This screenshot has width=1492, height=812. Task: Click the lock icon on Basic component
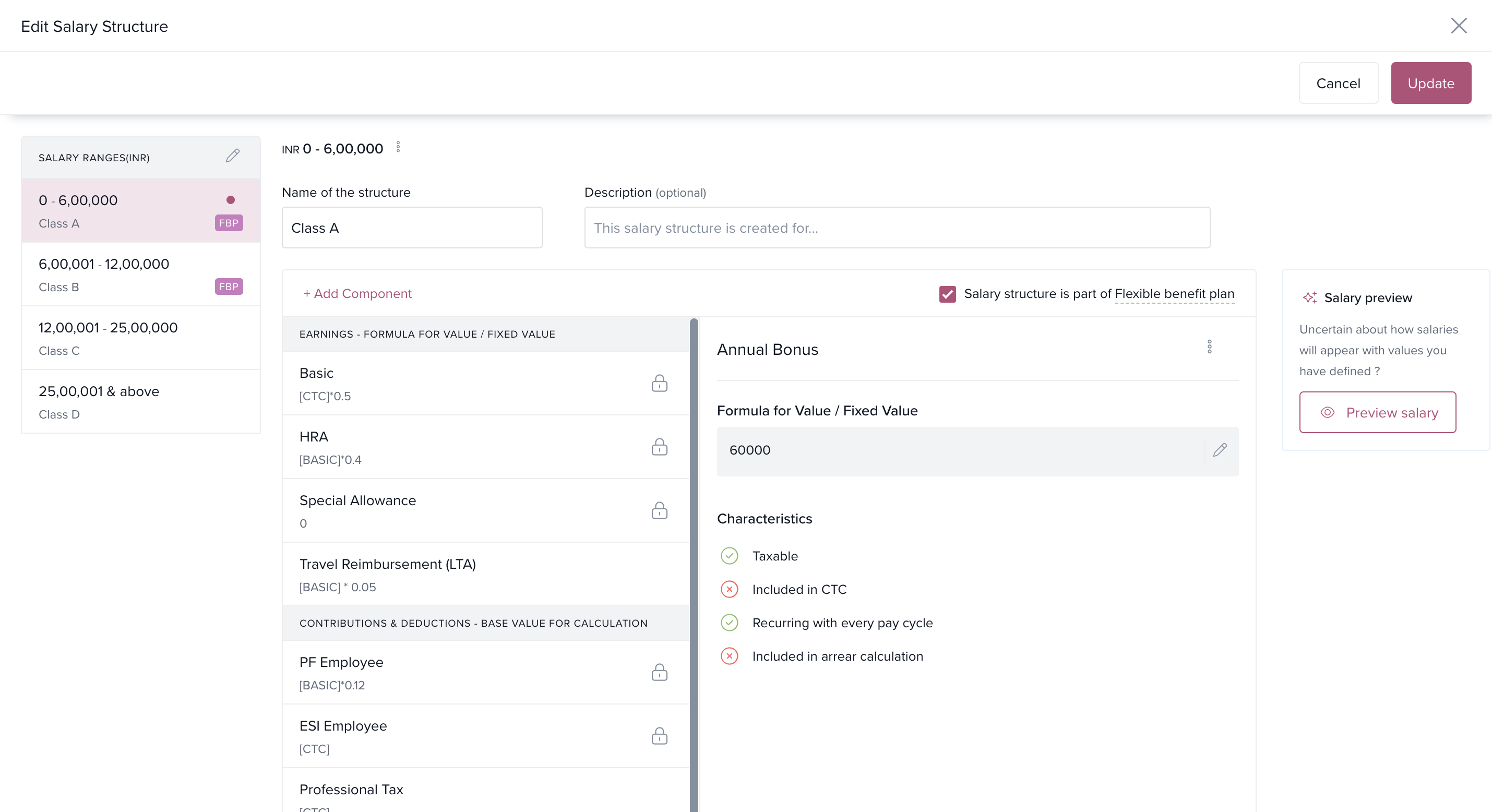[x=659, y=384]
